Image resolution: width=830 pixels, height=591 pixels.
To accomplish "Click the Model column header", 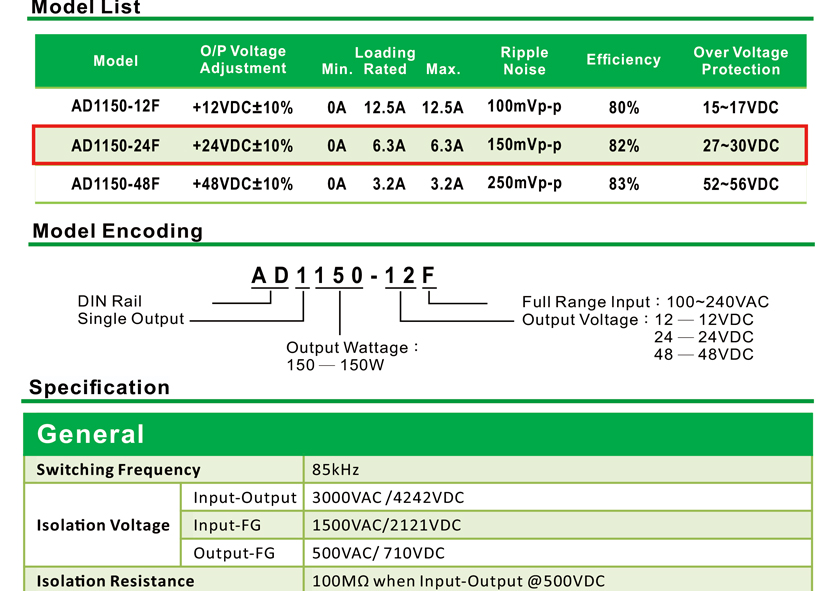I will tap(115, 61).
